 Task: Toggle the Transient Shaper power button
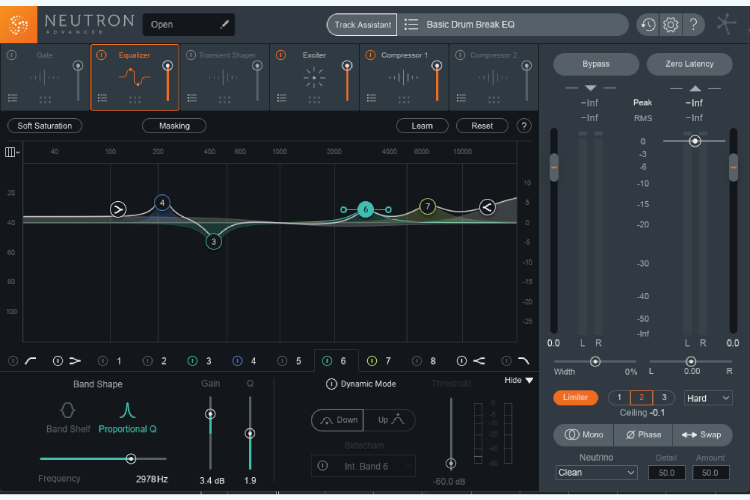coord(191,55)
